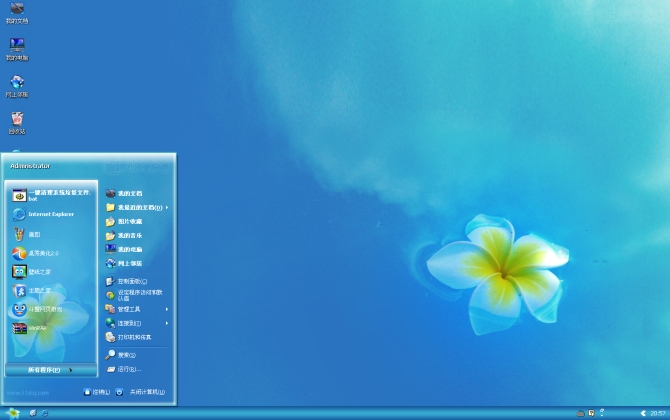Open Paint (画图) from Start menu
The height and width of the screenshot is (420, 670).
click(x=26, y=234)
